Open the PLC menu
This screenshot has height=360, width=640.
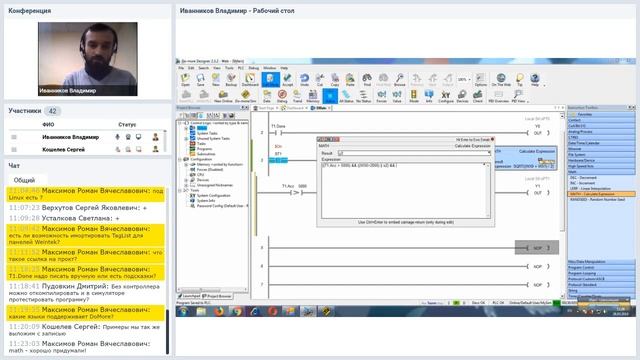tap(241, 68)
